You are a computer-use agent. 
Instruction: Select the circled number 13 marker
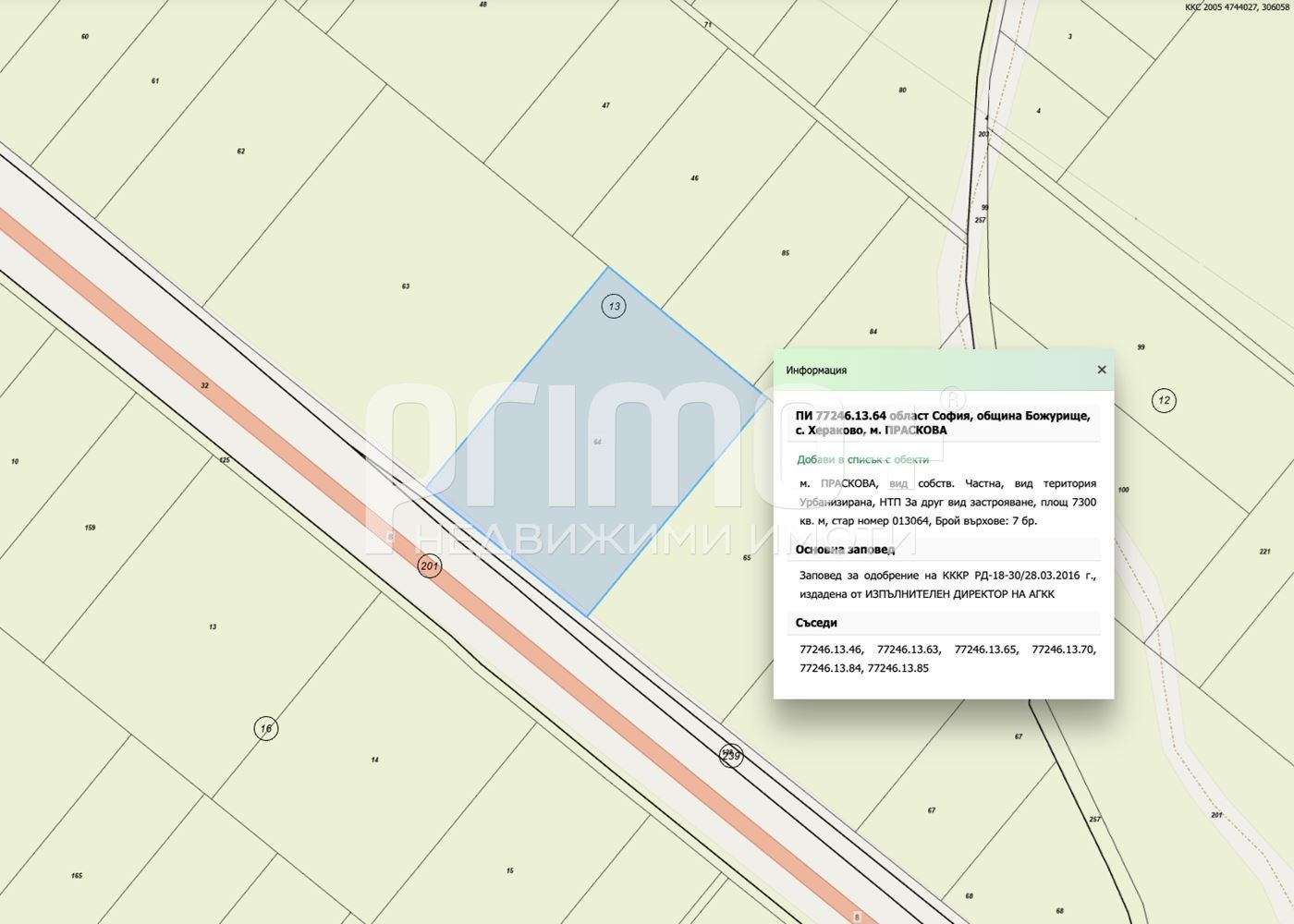pyautogui.click(x=614, y=306)
